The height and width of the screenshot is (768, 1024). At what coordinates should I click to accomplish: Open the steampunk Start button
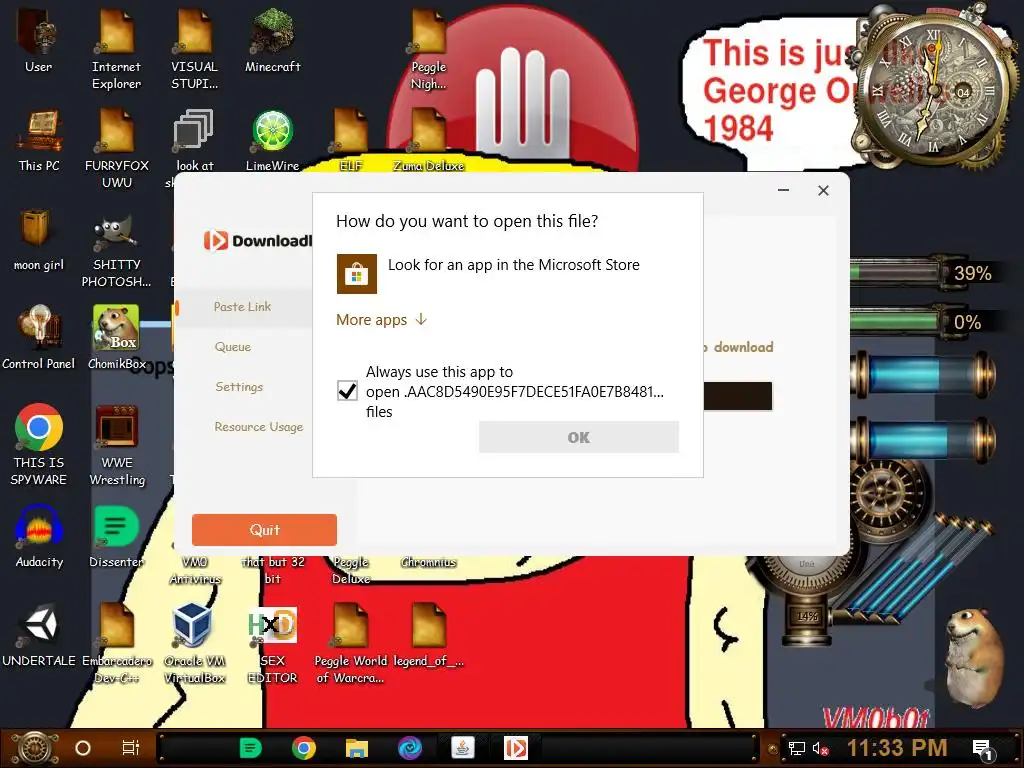(x=35, y=748)
